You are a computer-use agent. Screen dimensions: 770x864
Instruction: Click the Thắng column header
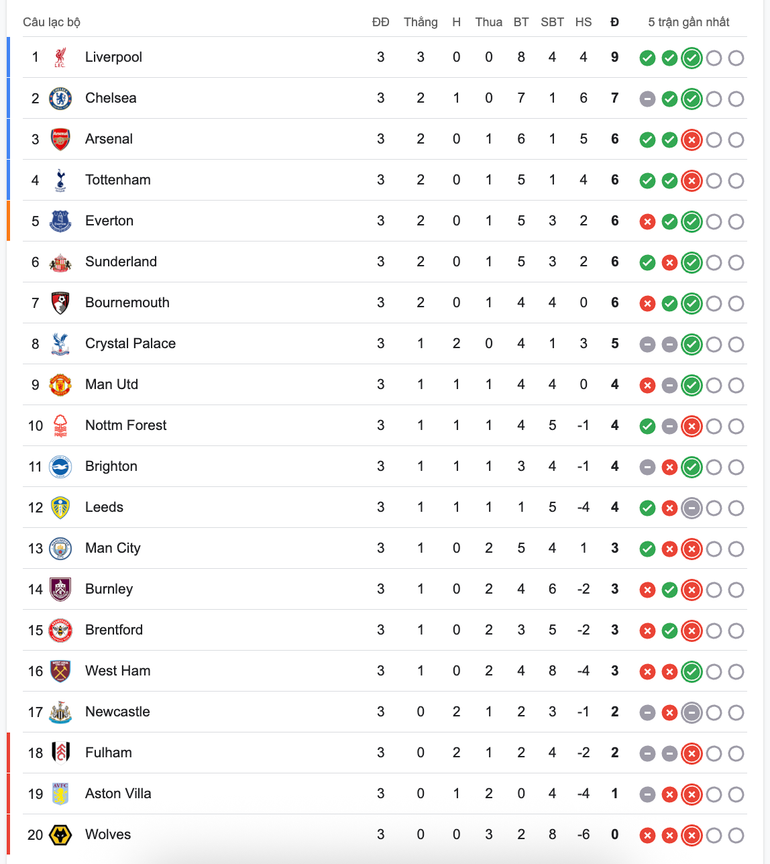[421, 23]
